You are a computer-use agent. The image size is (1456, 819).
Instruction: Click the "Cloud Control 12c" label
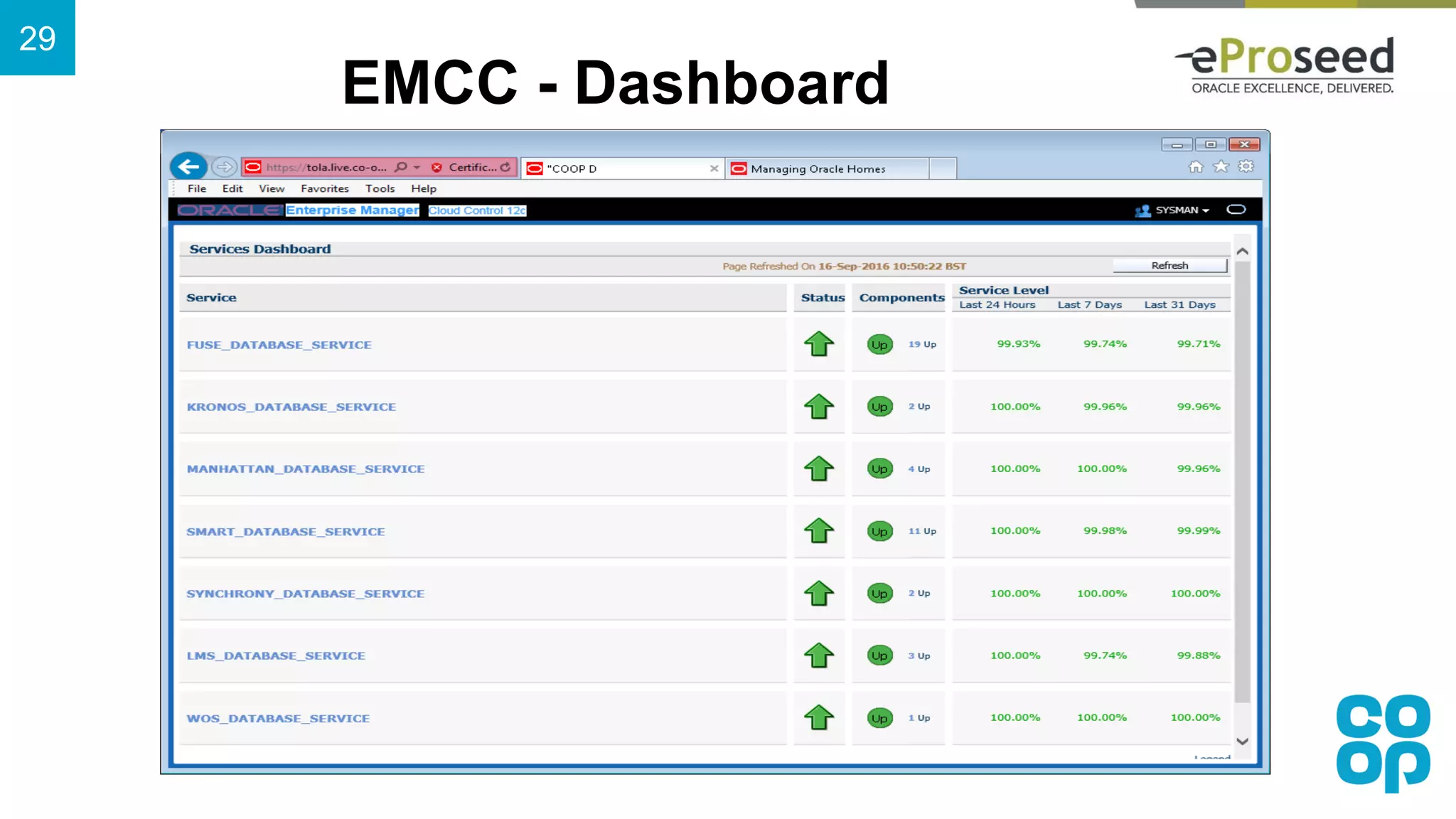(x=477, y=210)
